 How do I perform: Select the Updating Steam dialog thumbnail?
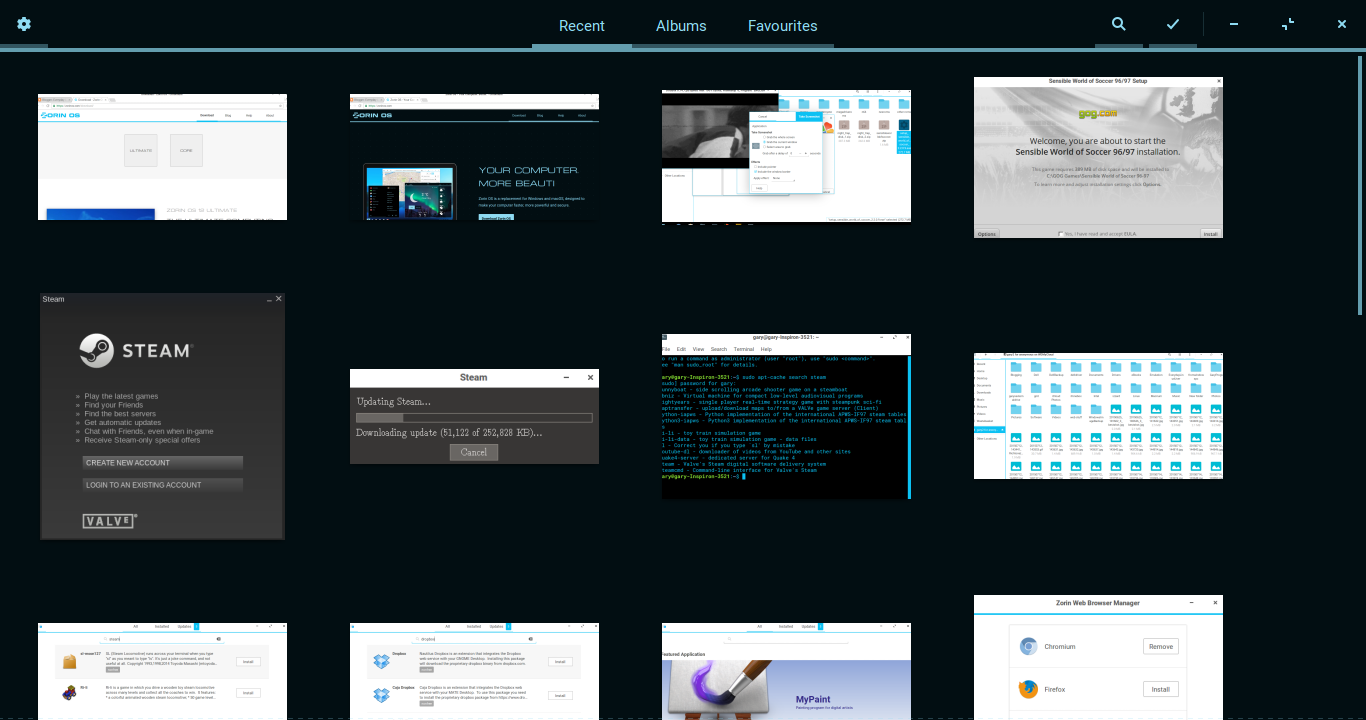[x=474, y=416]
